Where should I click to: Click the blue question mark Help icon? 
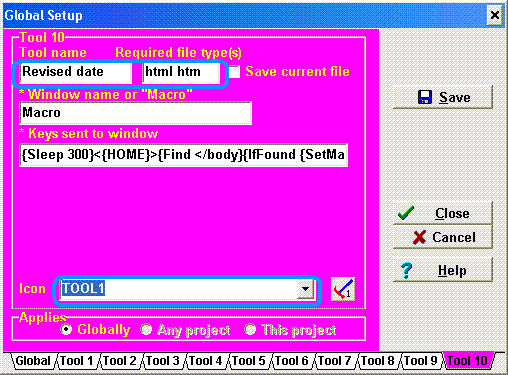[407, 270]
